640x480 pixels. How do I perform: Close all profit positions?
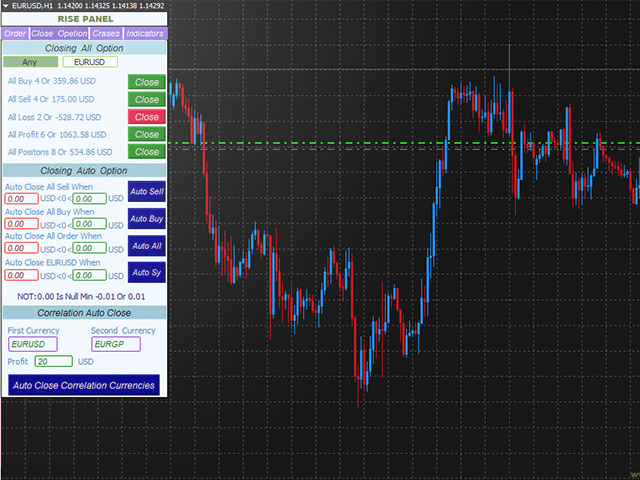click(146, 134)
